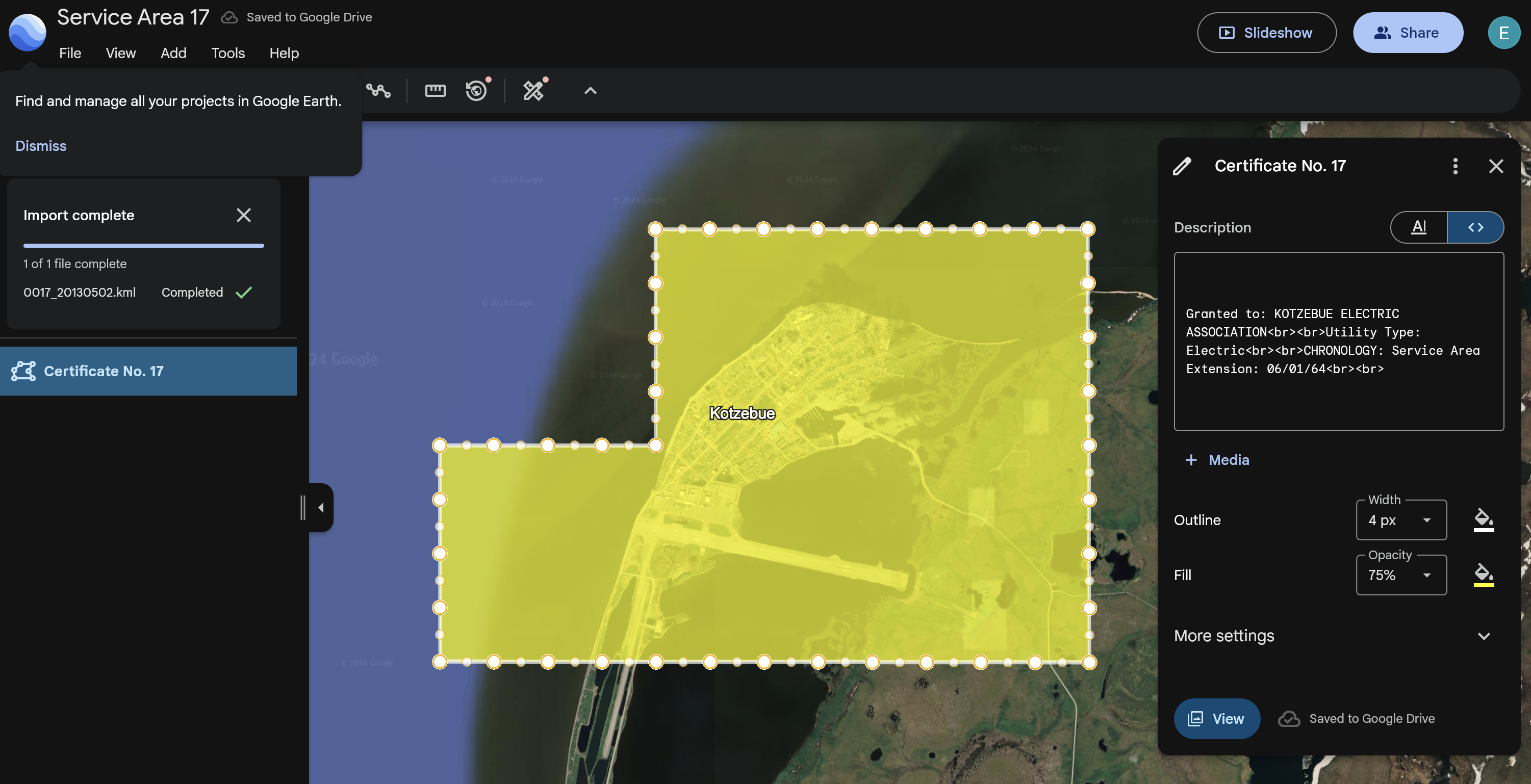The image size is (1531, 784).
Task: Pick the yellow fill color swatch
Action: tap(1484, 575)
